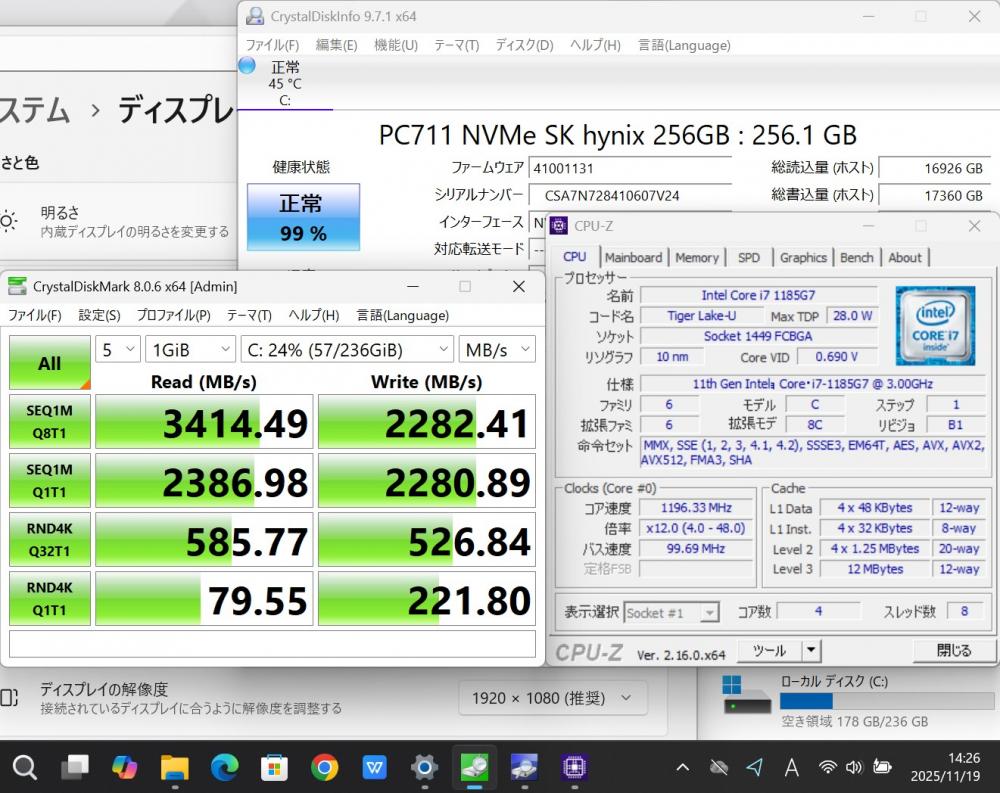Open the MB/s unit dropdown

click(497, 349)
